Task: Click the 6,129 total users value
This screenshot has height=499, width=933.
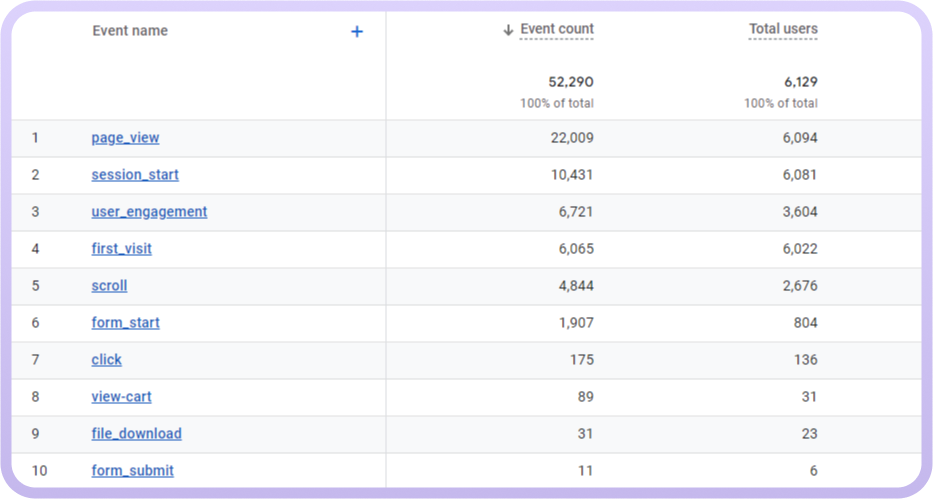Action: pos(800,82)
